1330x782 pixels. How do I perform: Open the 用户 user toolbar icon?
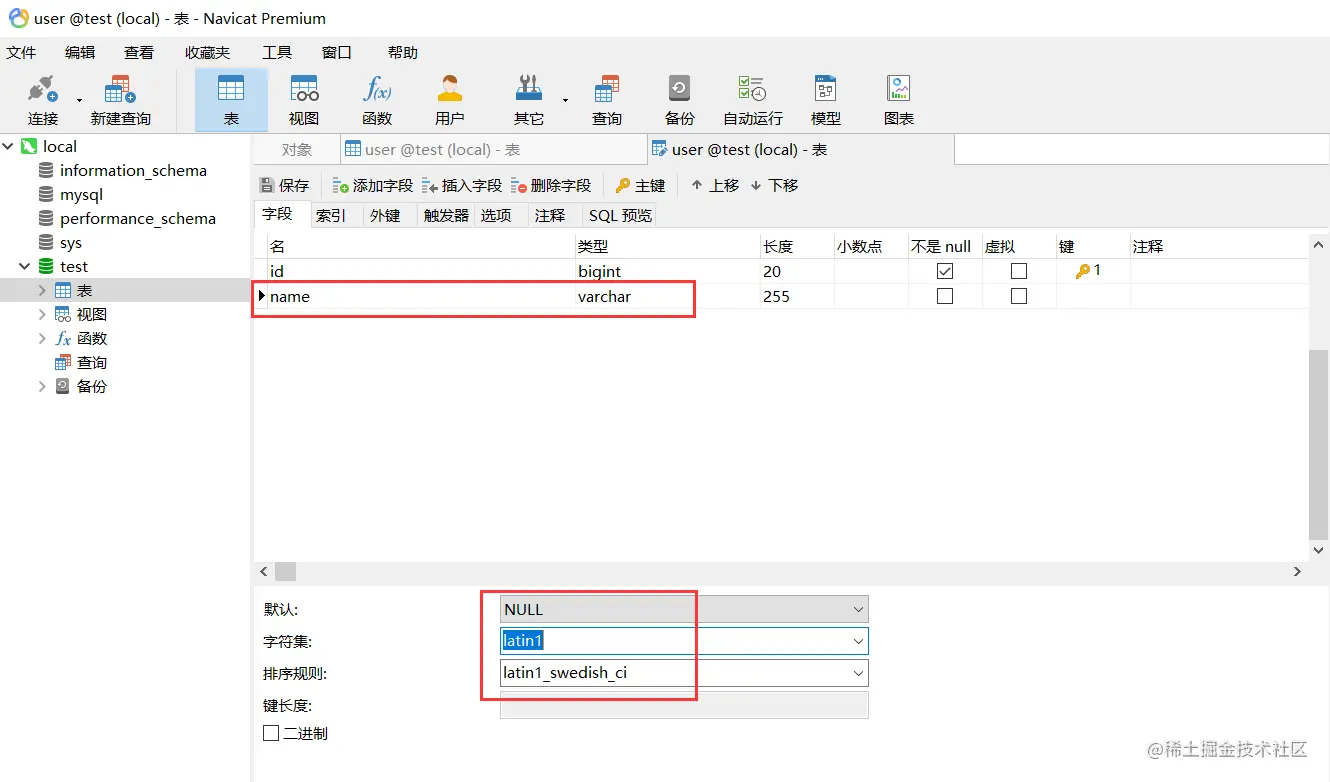coord(450,100)
